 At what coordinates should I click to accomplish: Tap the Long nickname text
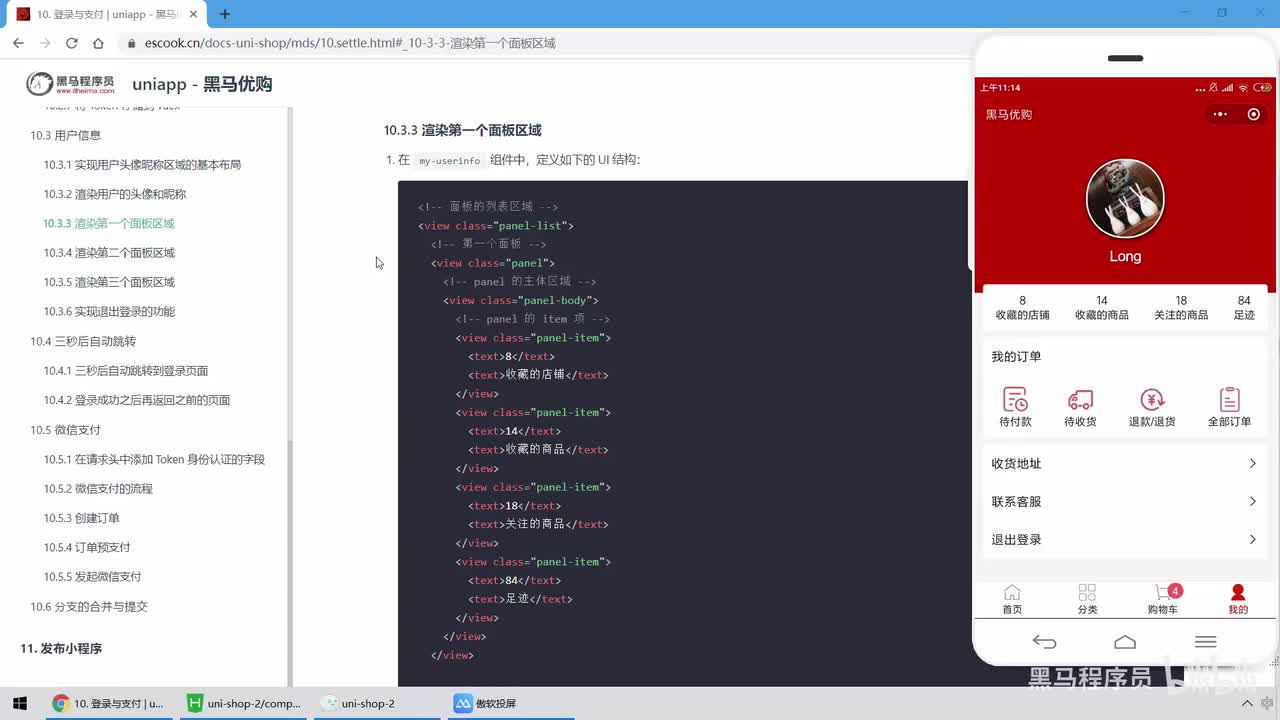tap(1125, 256)
